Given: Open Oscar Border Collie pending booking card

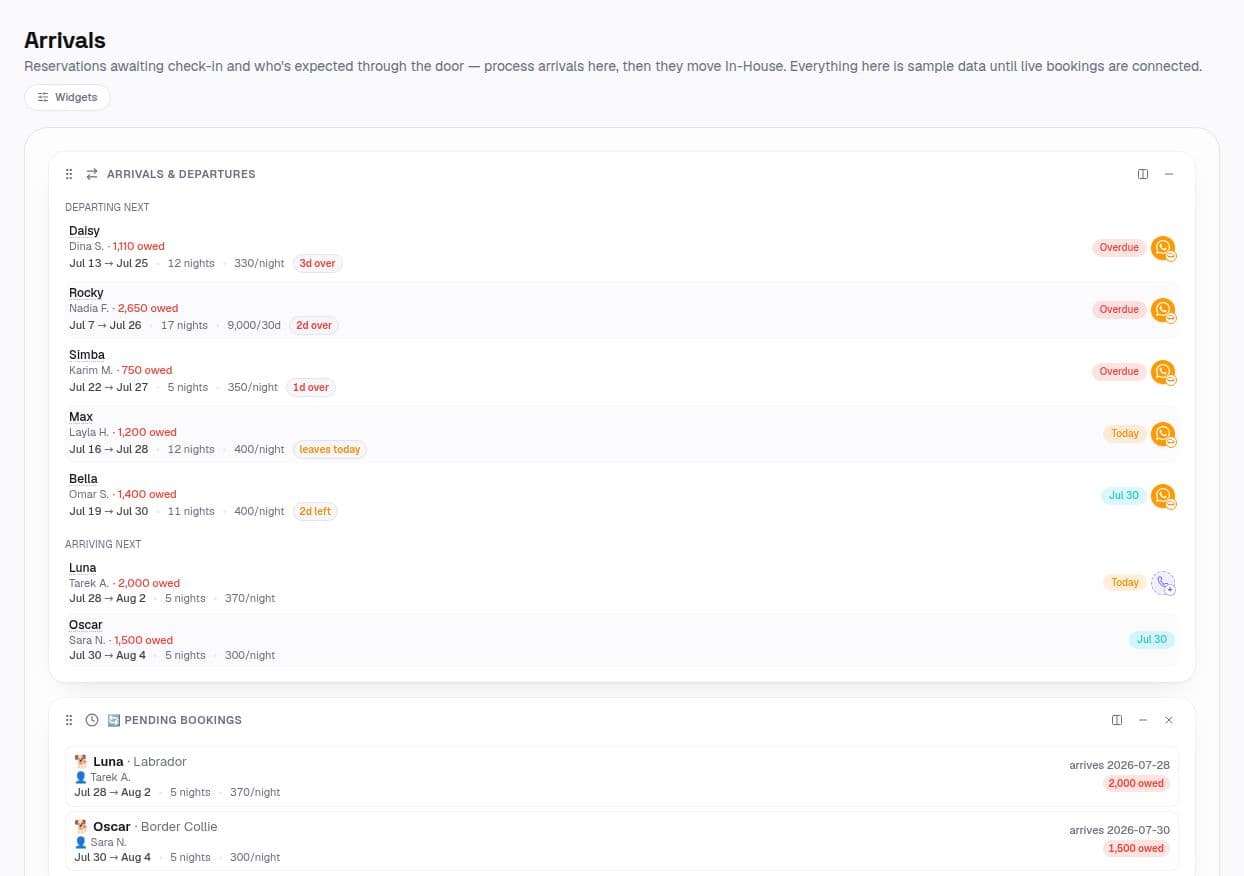Looking at the screenshot, I should click(621, 841).
